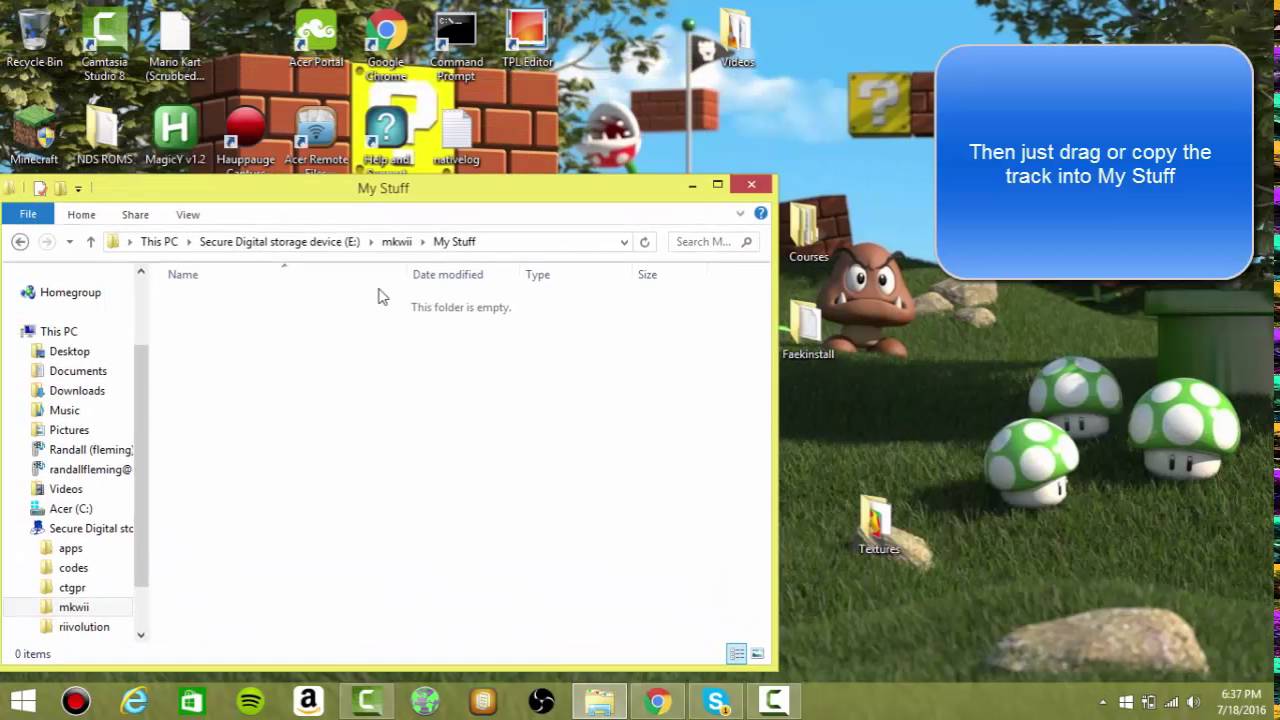The width and height of the screenshot is (1280, 720).
Task: Select the Mario Kart (Scrubbed) desktop file
Action: click(x=175, y=45)
